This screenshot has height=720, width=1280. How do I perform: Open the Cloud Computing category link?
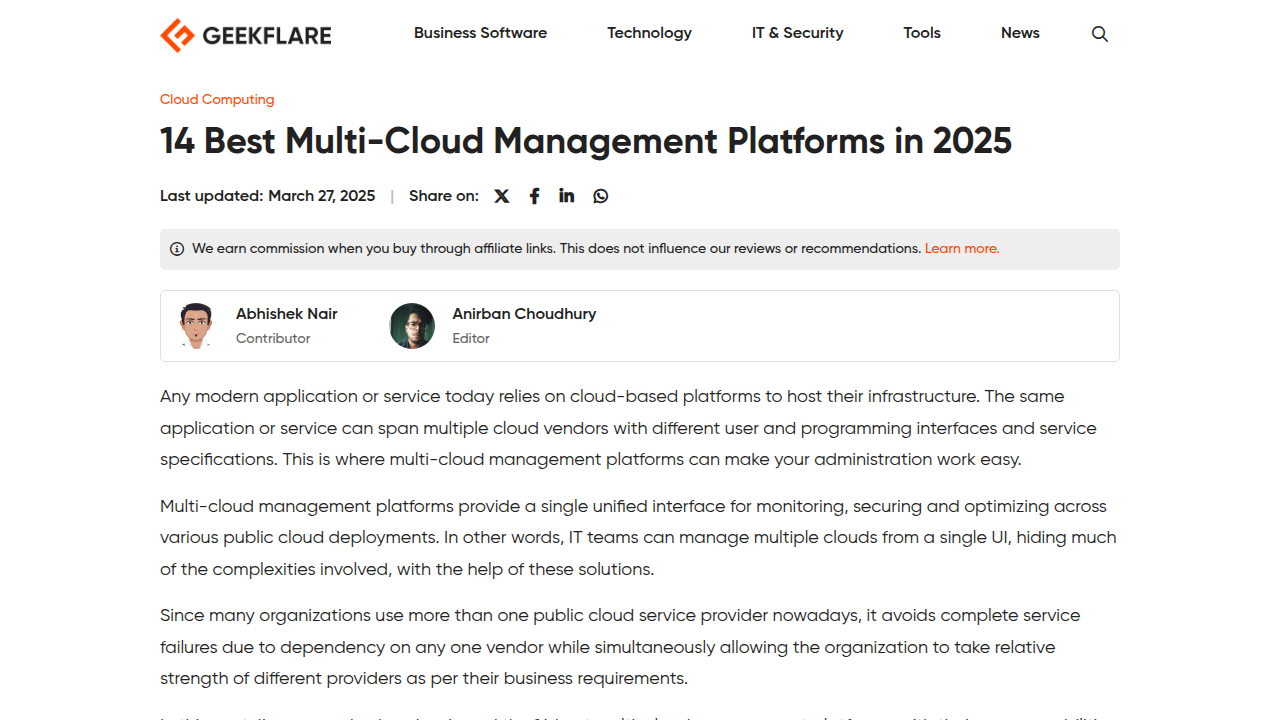click(x=217, y=99)
